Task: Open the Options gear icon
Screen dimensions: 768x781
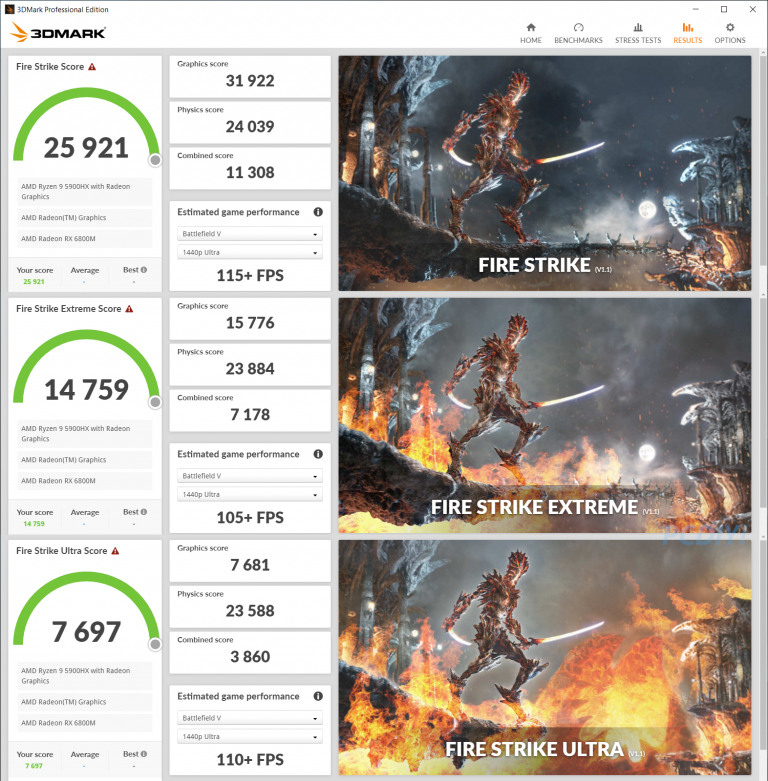Action: click(x=730, y=27)
